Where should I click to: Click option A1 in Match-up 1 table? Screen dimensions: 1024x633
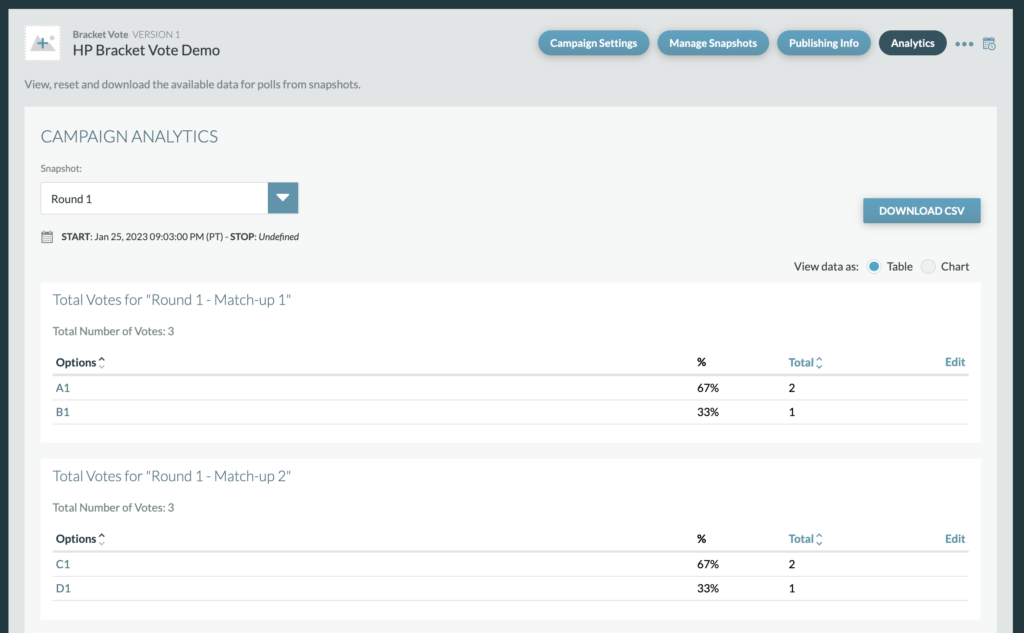coord(63,388)
